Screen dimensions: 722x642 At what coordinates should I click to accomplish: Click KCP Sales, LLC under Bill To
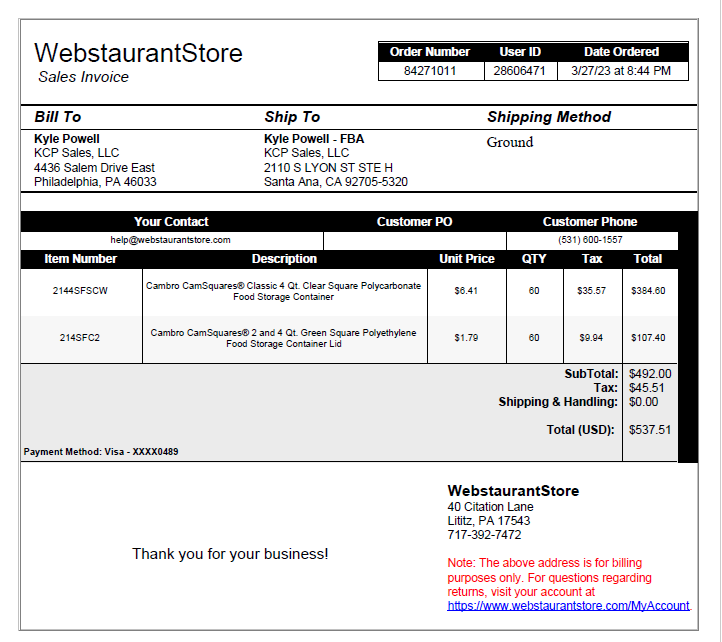76,153
